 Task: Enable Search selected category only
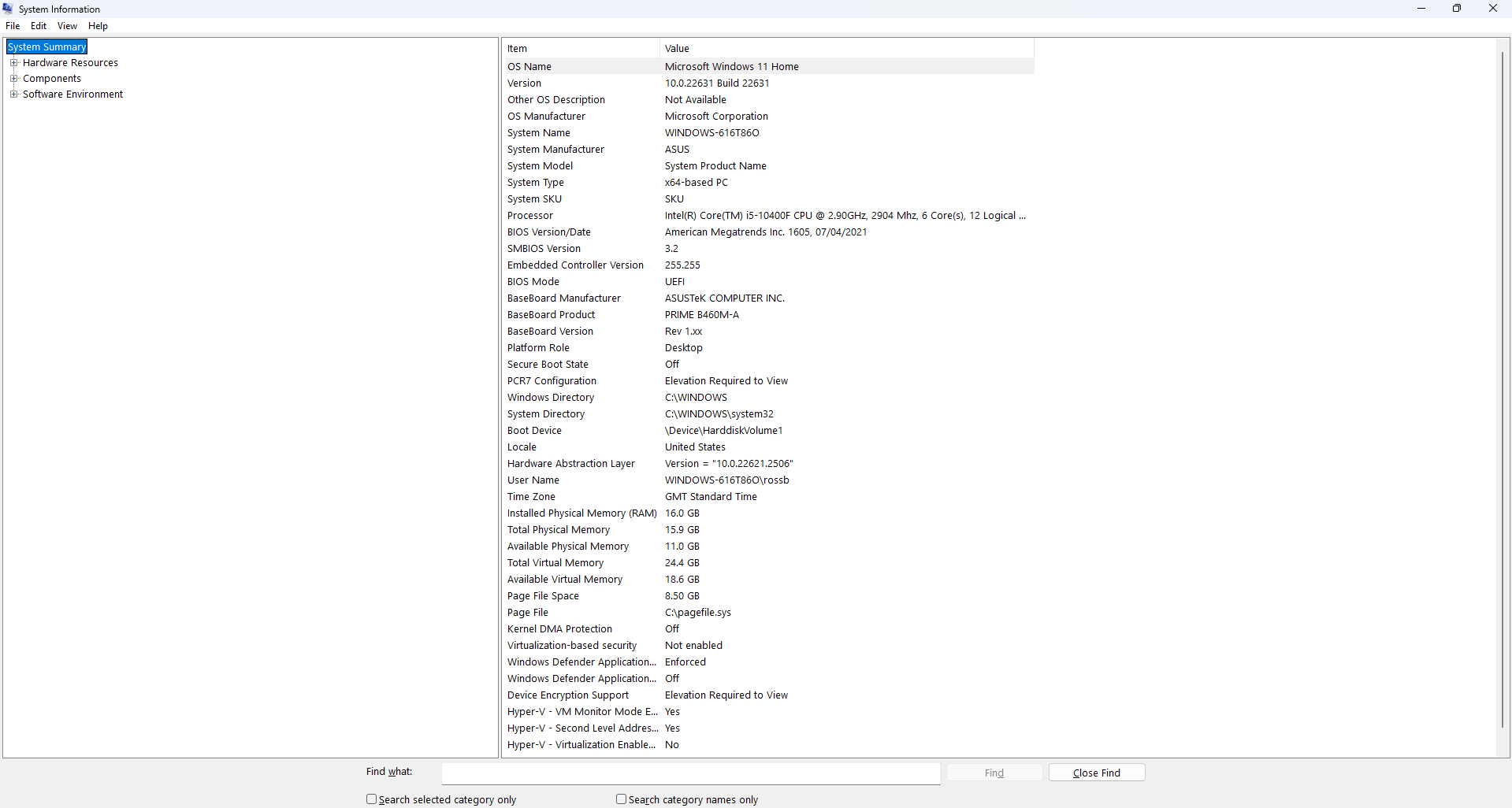click(371, 799)
